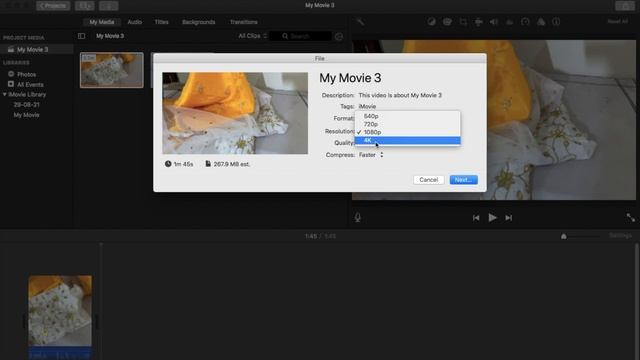
Task: Select the My Movie event in library
Action: click(27, 115)
